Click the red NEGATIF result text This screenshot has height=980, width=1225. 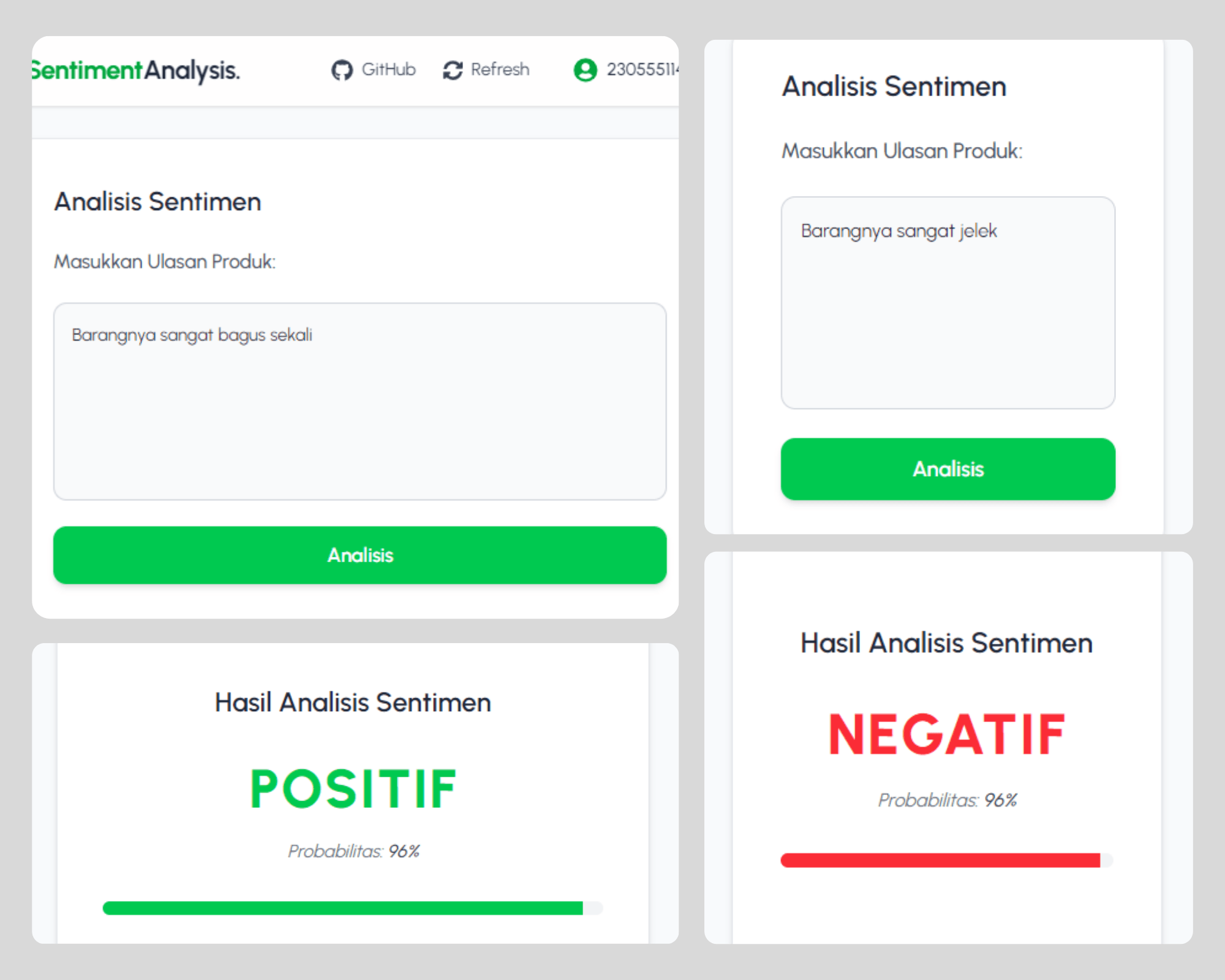(946, 734)
